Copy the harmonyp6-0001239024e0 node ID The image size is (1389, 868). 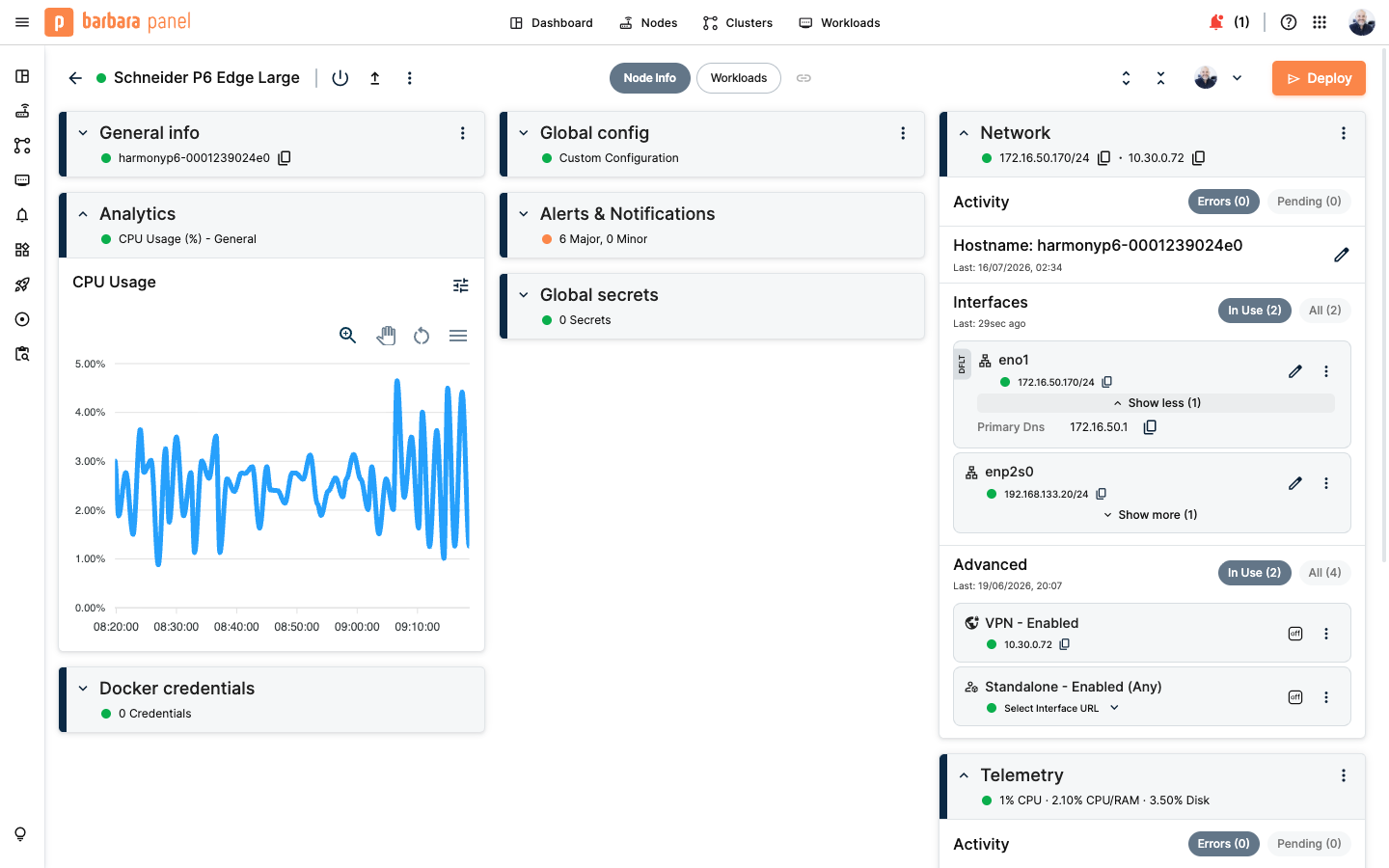click(285, 158)
